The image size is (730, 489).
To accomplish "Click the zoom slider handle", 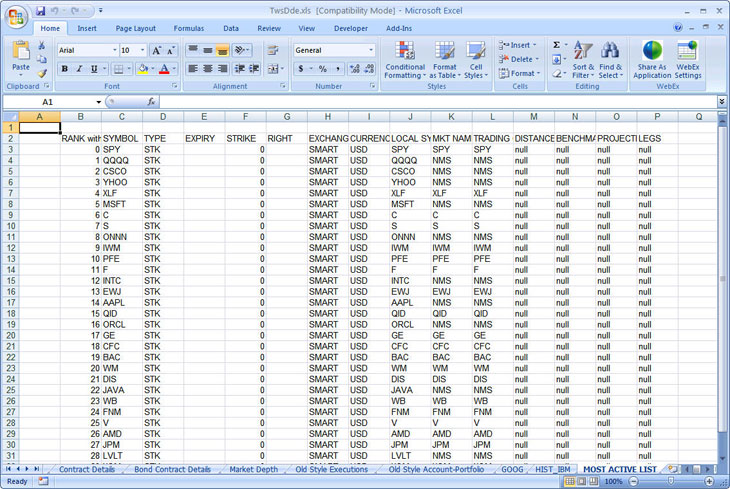I will [x=671, y=481].
